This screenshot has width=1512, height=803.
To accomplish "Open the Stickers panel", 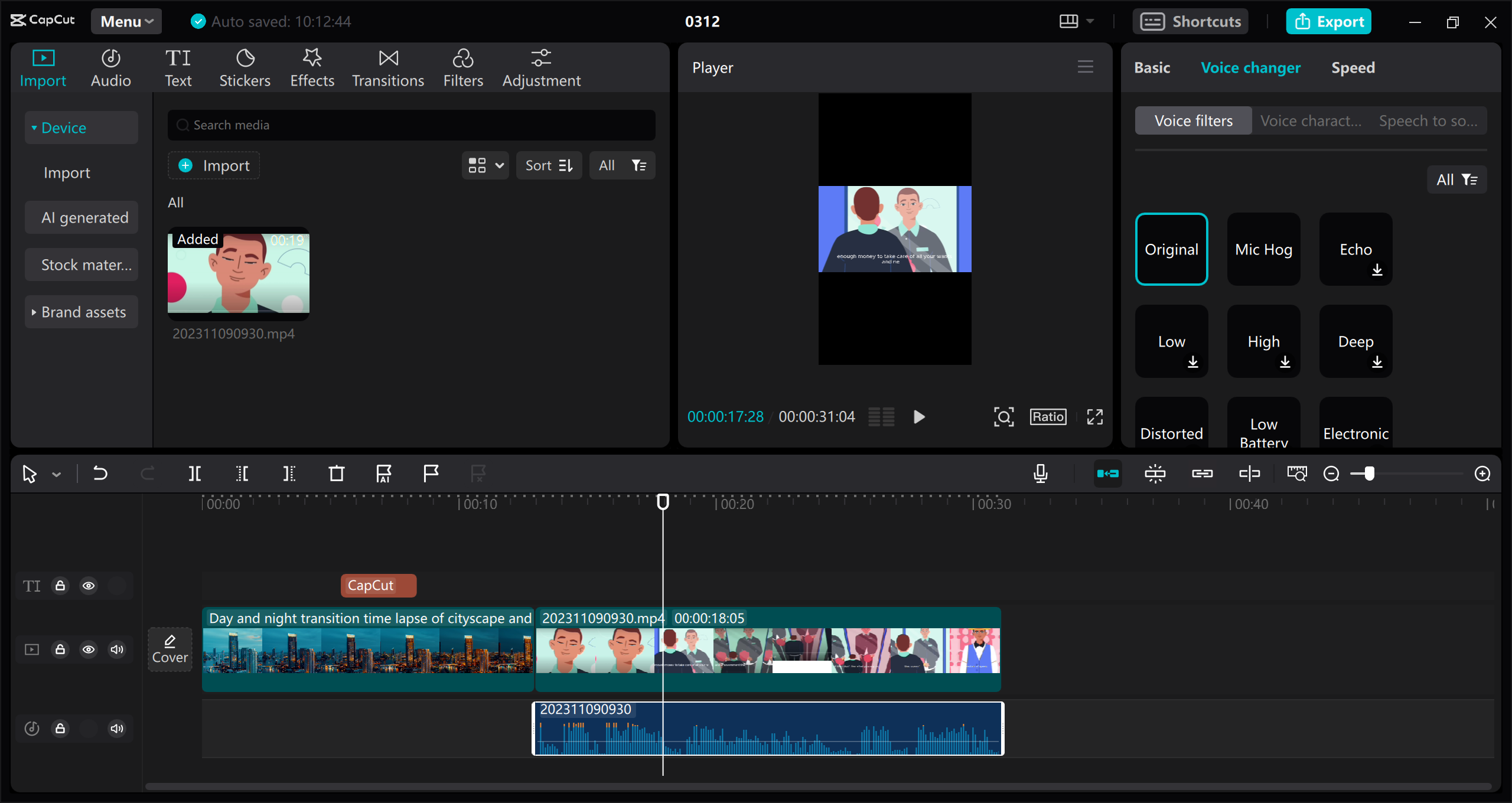I will [x=245, y=67].
